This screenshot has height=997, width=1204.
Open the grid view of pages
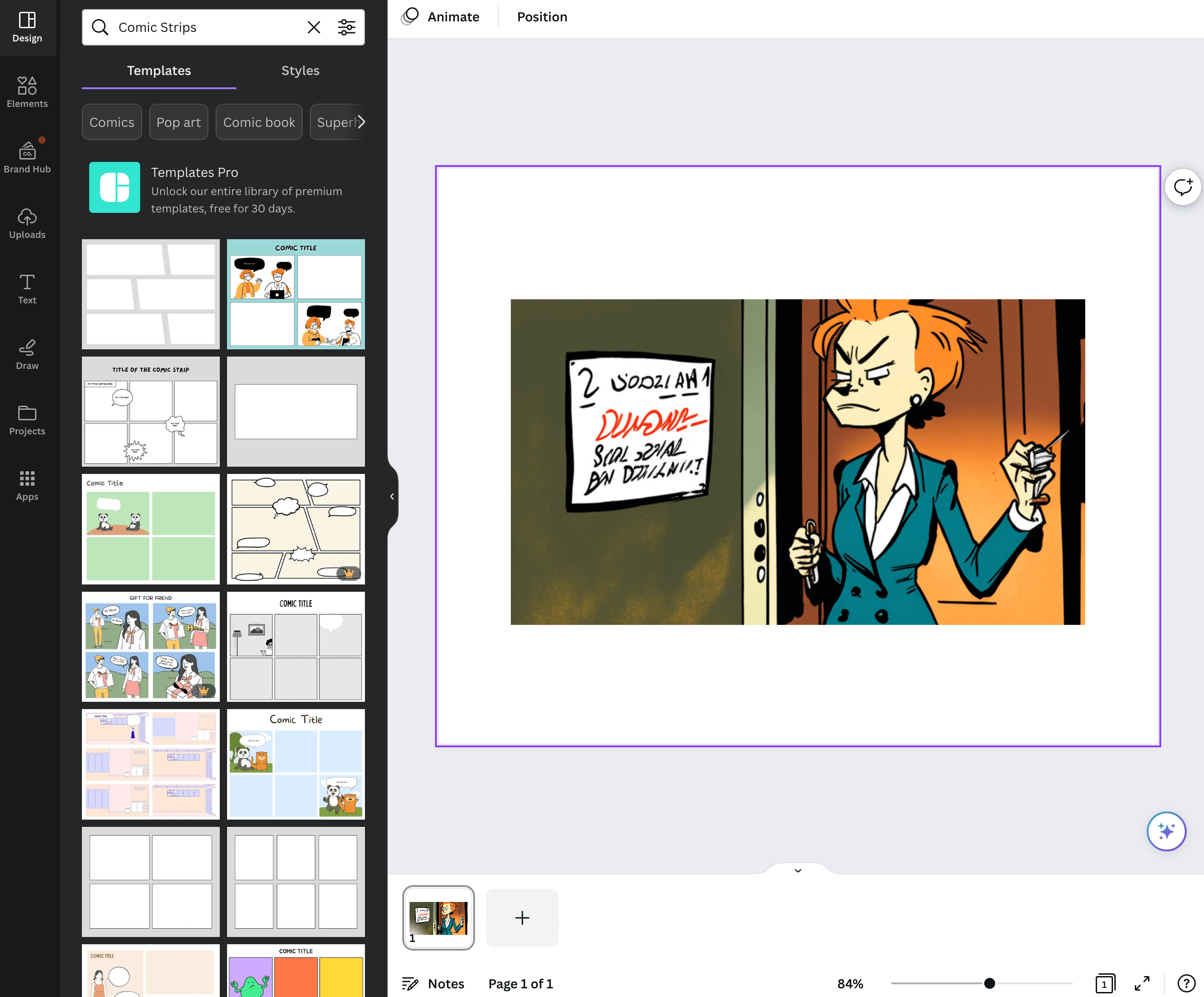(1105, 983)
